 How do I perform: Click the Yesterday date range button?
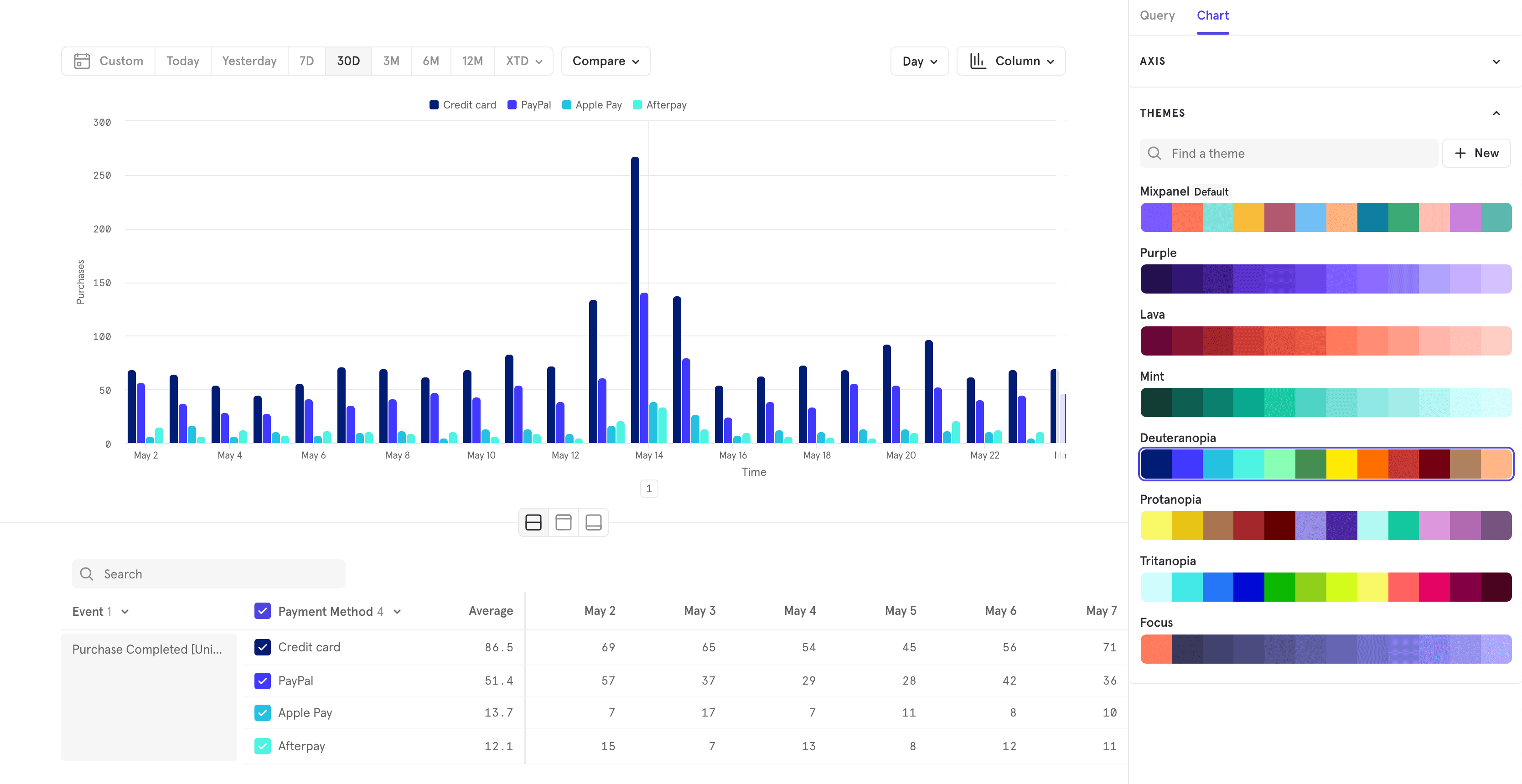pyautogui.click(x=249, y=61)
